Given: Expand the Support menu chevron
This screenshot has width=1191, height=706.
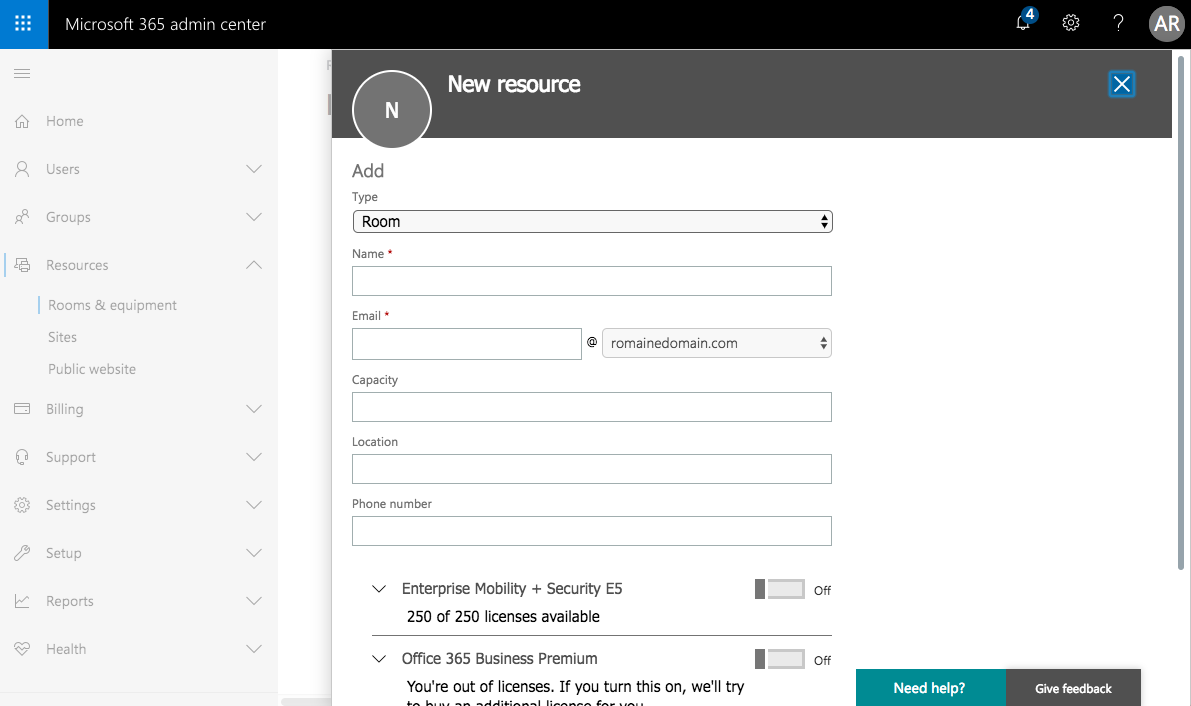Looking at the screenshot, I should [254, 457].
